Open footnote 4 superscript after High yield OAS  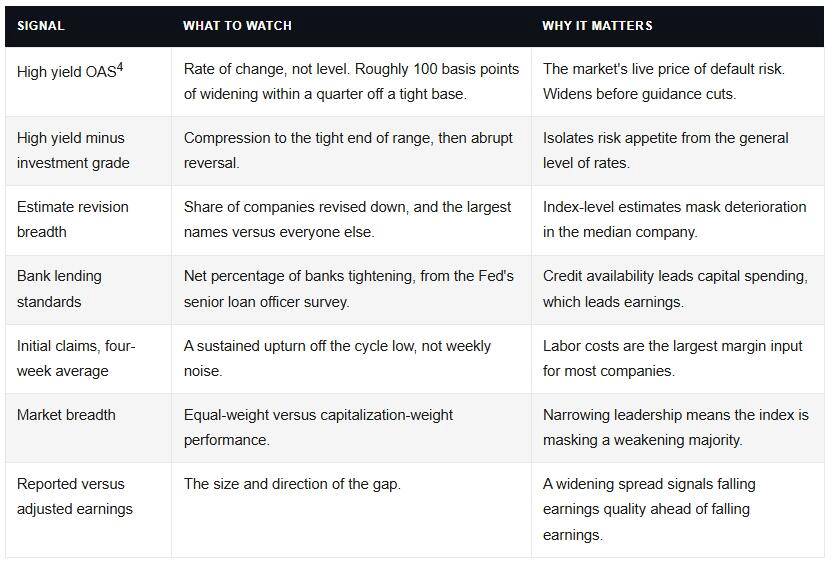120,67
